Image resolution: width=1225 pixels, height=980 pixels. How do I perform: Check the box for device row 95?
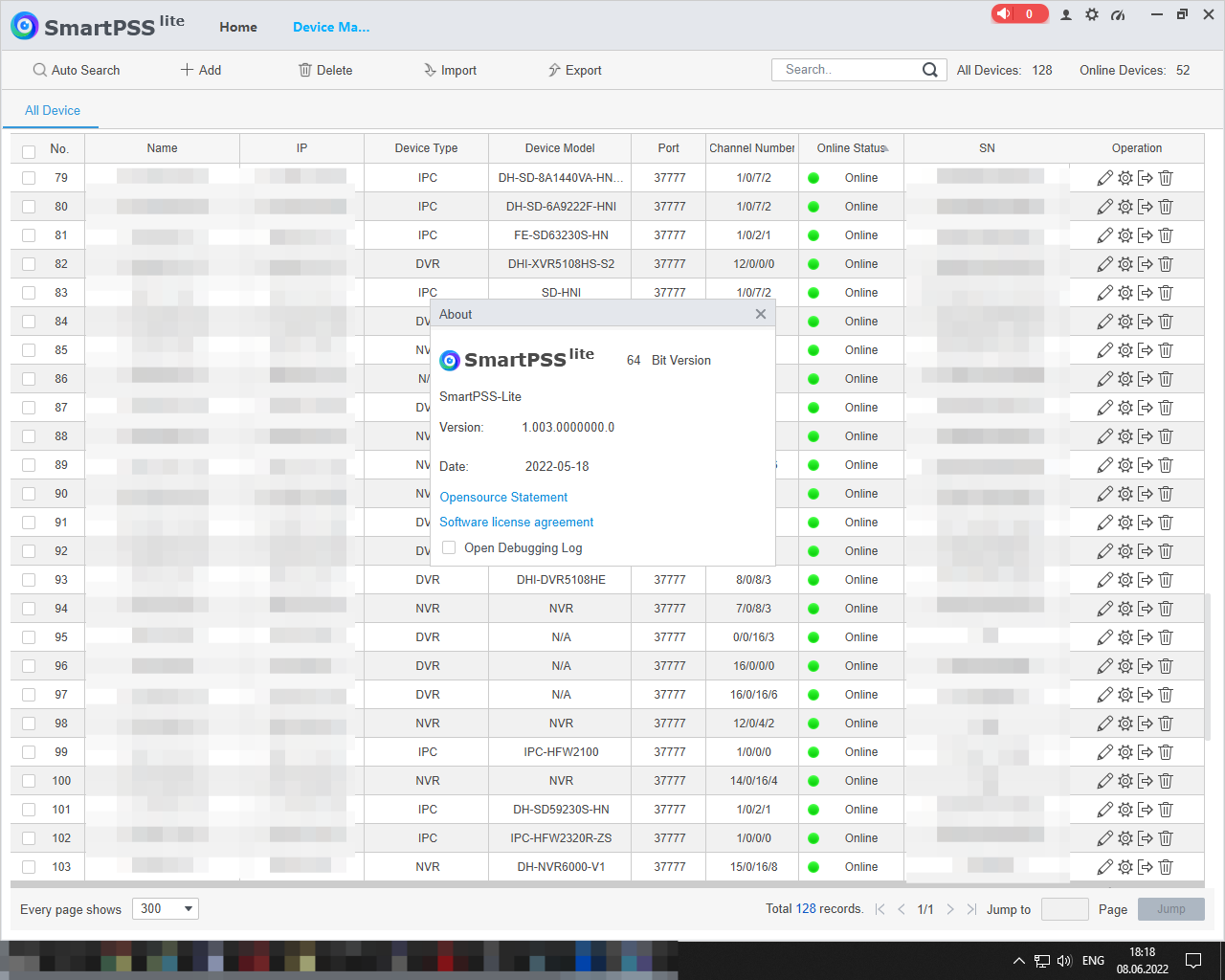pos(29,637)
